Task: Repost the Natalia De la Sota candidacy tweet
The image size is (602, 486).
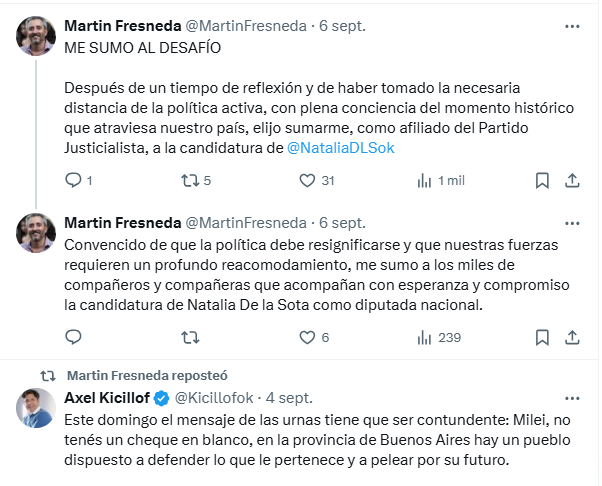Action: tap(188, 338)
